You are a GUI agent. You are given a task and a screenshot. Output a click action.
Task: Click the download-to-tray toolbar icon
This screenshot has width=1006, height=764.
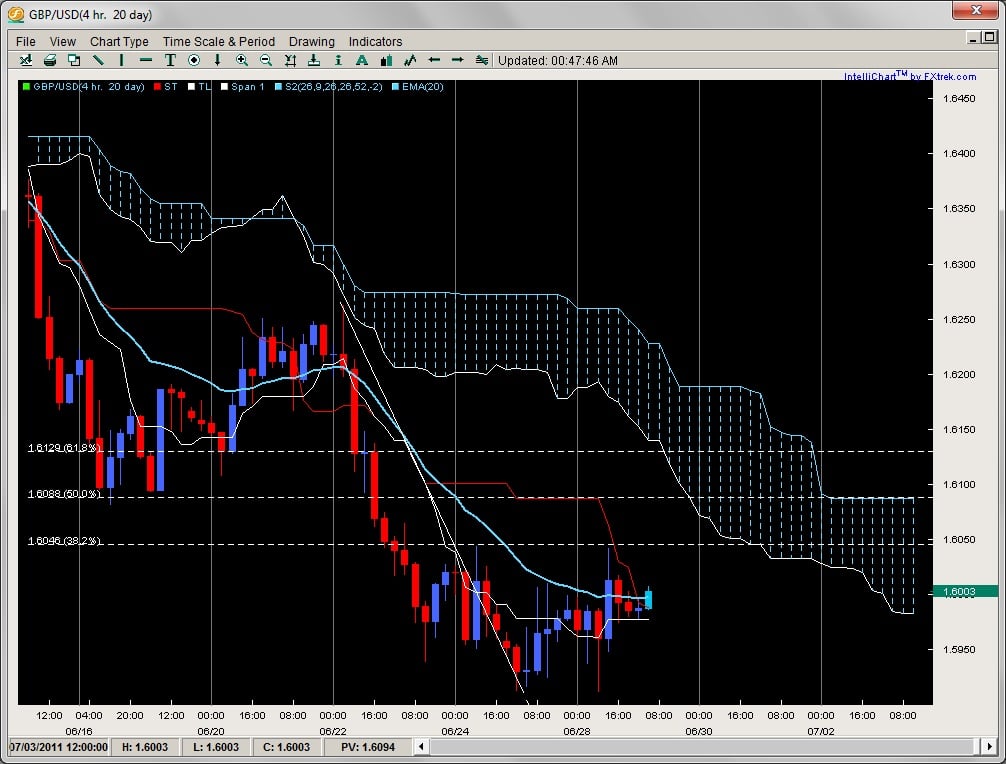click(314, 60)
